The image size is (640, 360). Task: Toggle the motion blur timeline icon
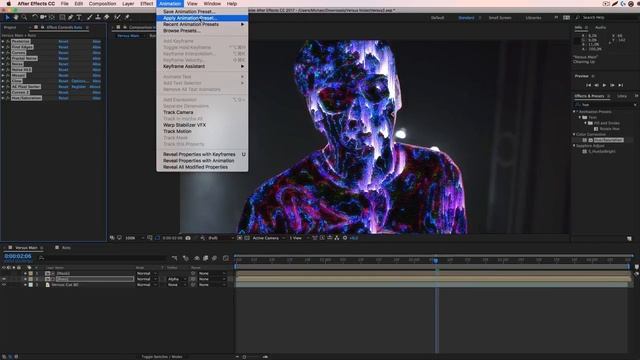(x=214, y=258)
